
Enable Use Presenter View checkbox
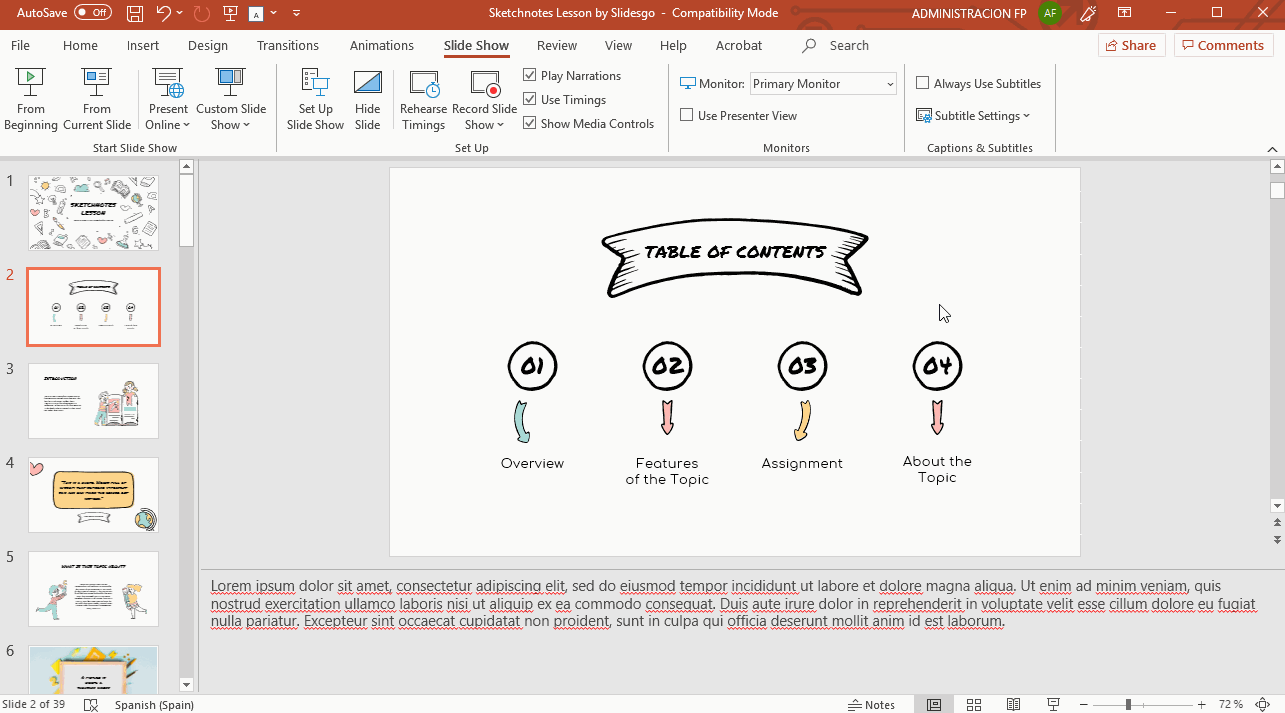coord(687,116)
